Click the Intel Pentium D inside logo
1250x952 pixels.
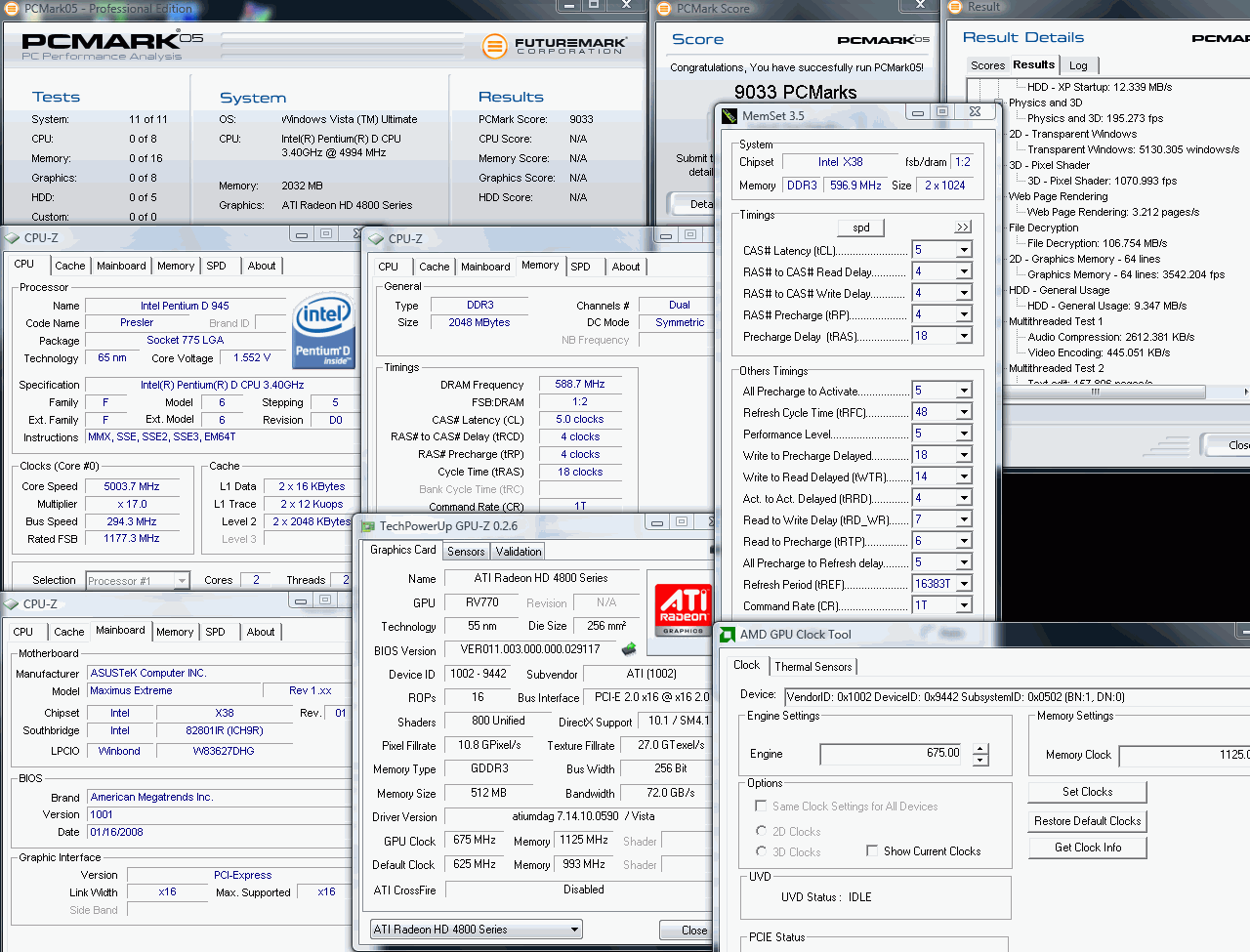point(322,332)
